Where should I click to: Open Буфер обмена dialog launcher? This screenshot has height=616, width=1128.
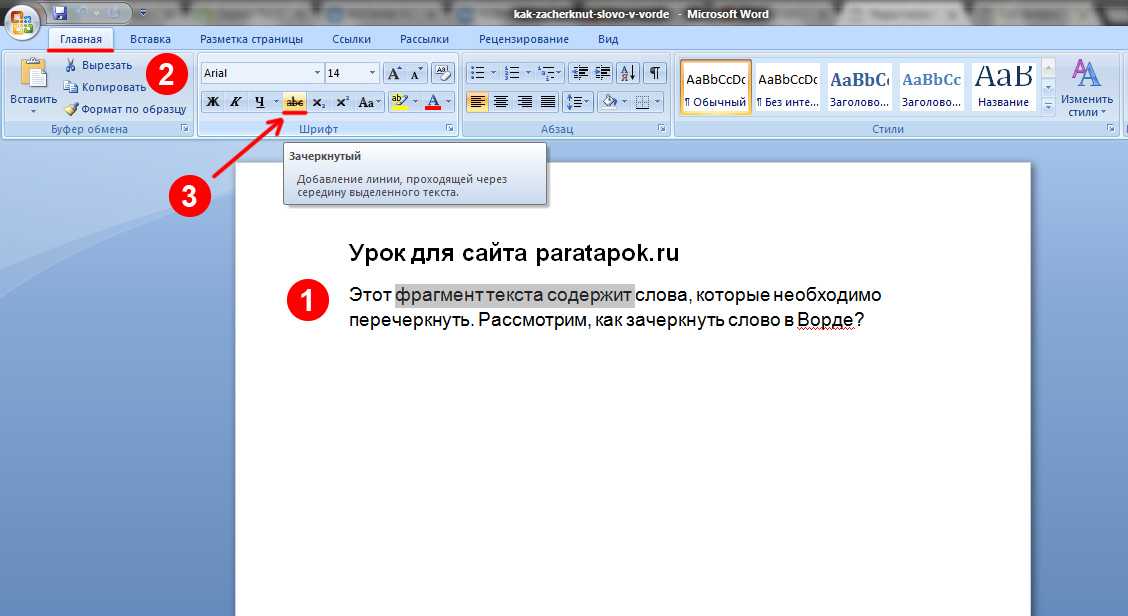(185, 128)
